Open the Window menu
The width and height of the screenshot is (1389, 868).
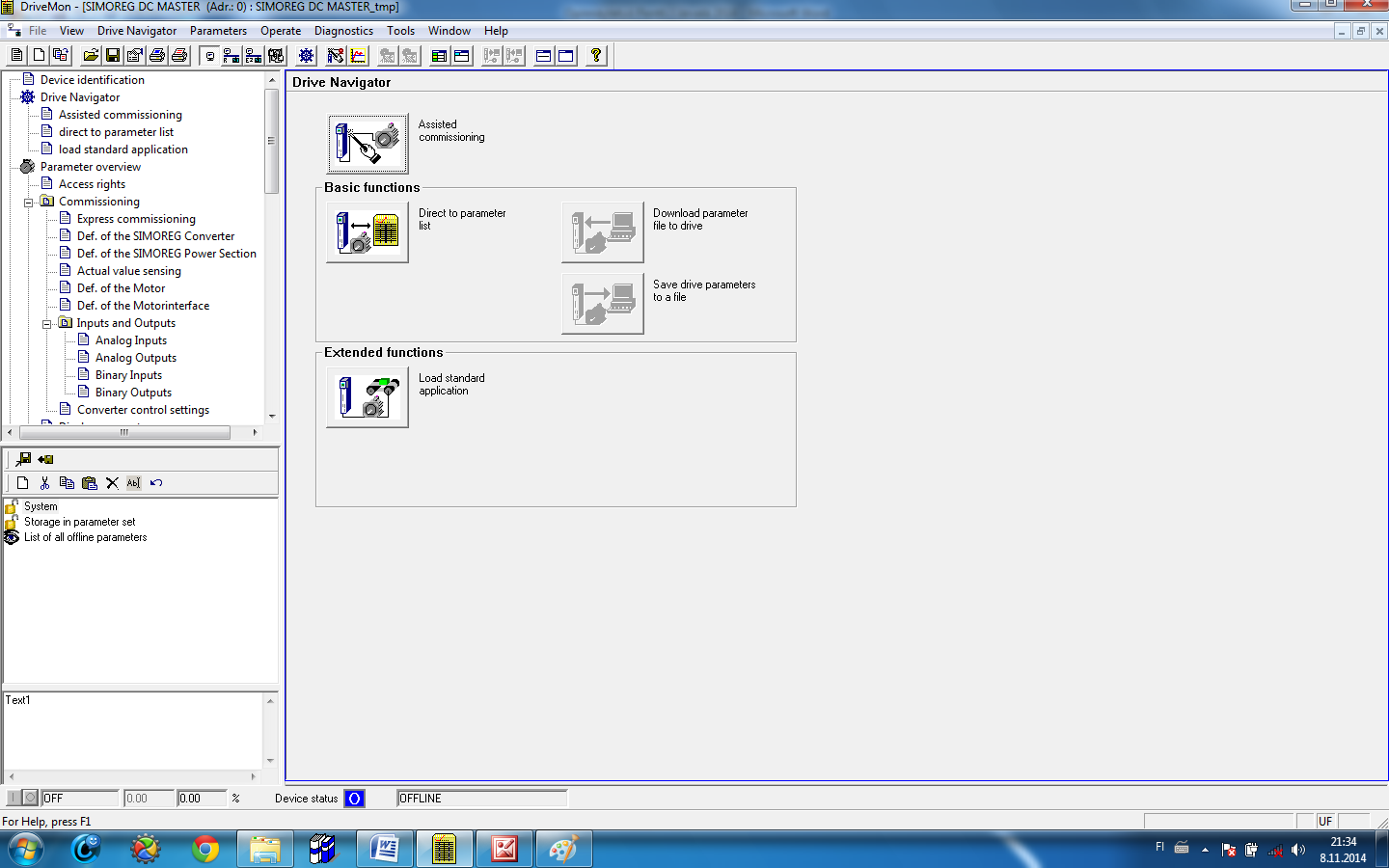pyautogui.click(x=449, y=31)
